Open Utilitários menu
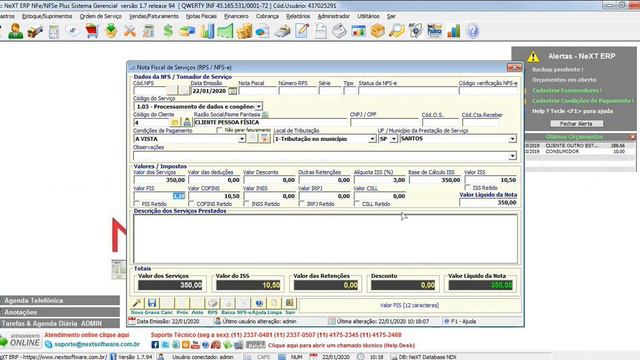640x360 pixels. point(368,16)
